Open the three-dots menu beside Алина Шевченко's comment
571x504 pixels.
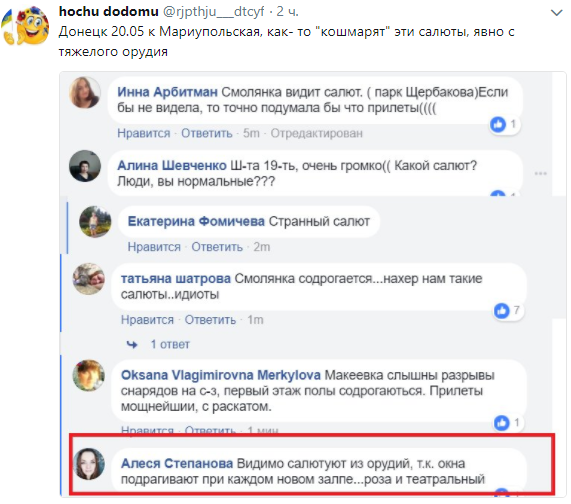pos(540,173)
